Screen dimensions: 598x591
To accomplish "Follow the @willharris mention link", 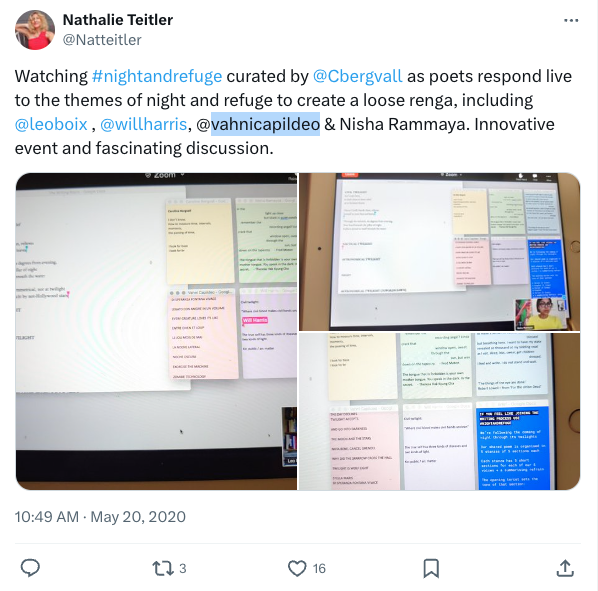I will click(143, 124).
